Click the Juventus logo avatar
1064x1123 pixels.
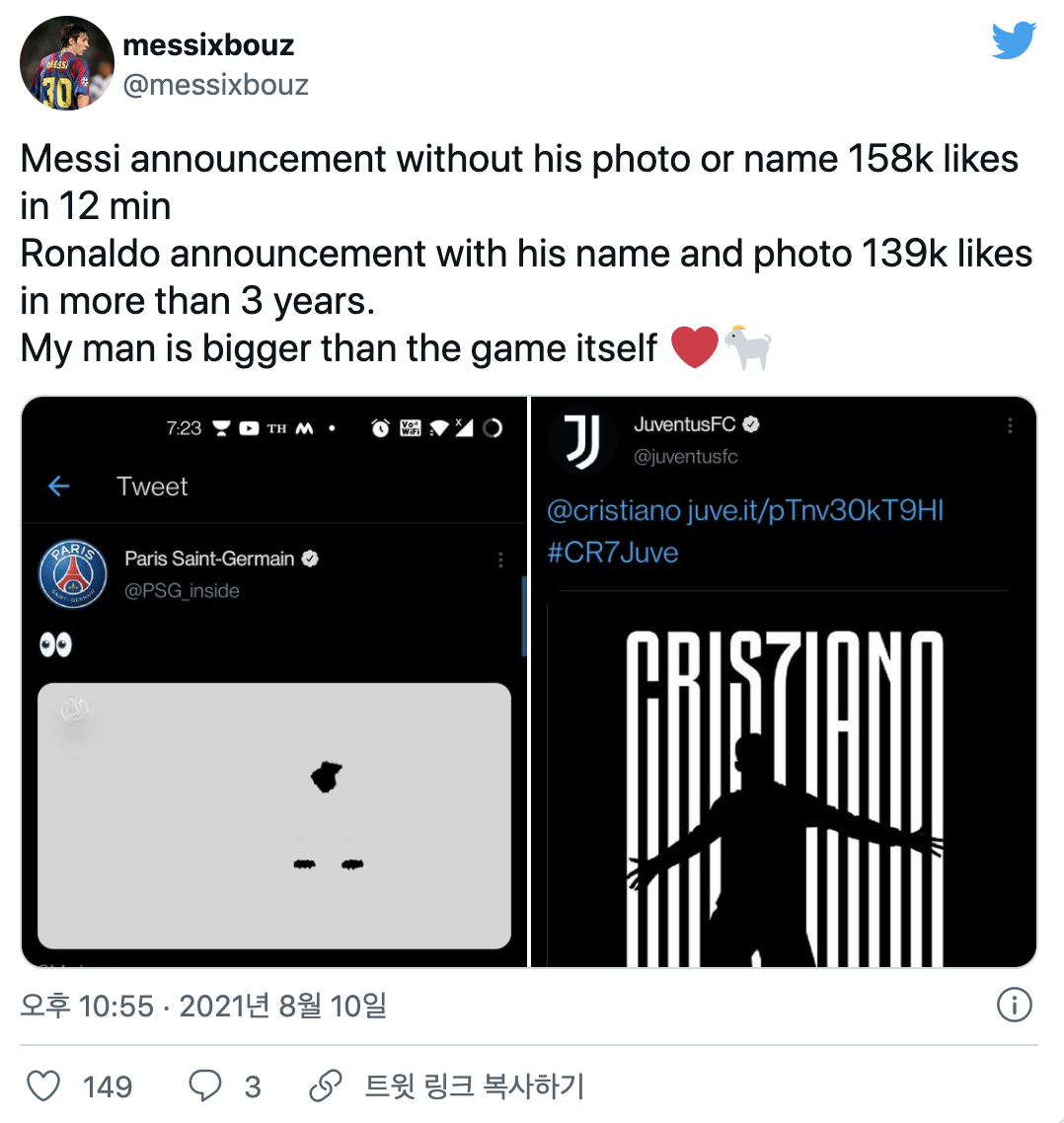pos(580,440)
